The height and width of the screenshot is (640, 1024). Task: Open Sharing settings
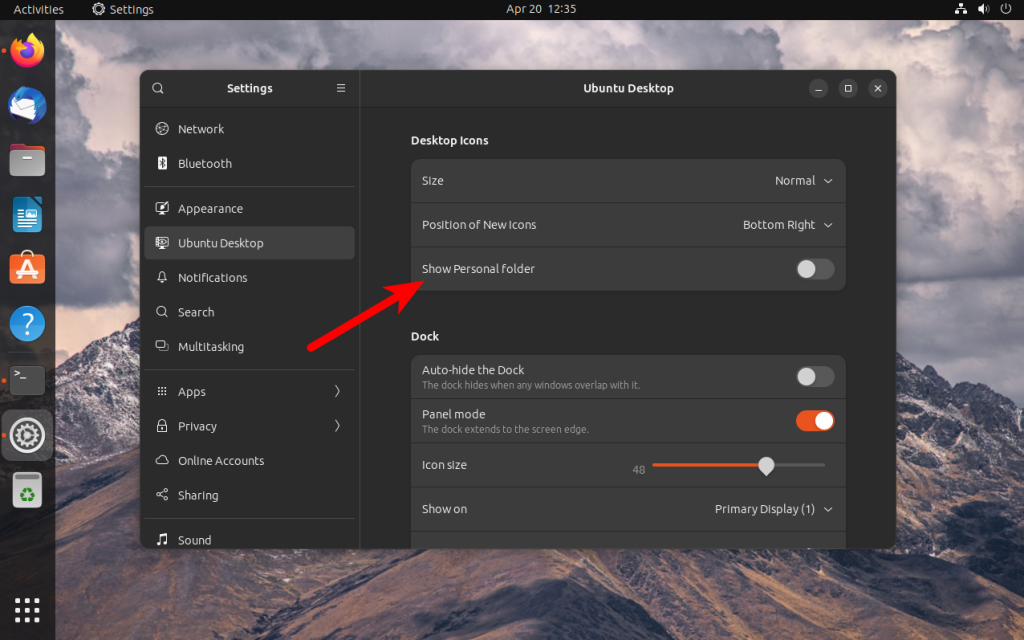coord(249,495)
